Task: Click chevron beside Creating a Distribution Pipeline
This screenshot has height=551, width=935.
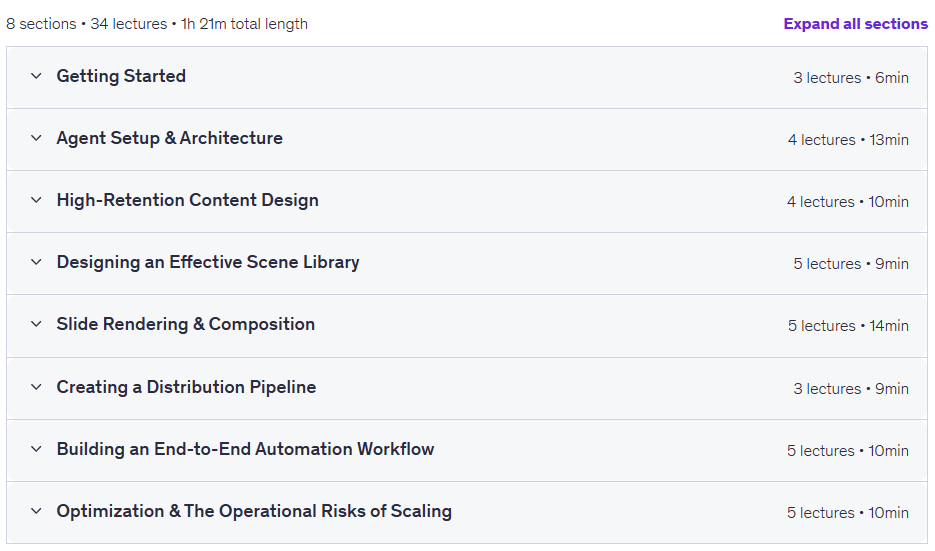Action: (36, 387)
